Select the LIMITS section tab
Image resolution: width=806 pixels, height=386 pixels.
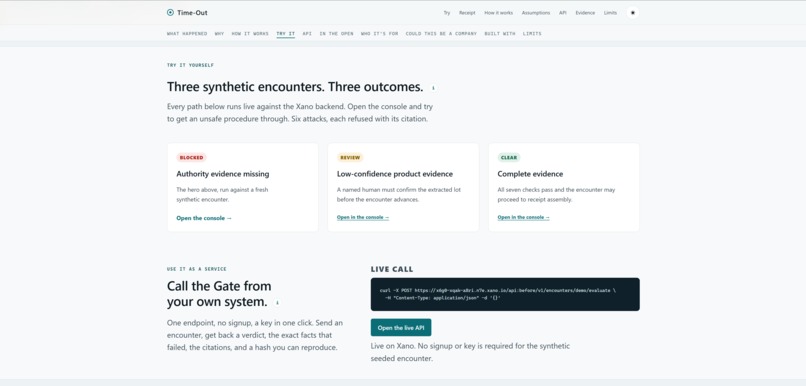532,33
